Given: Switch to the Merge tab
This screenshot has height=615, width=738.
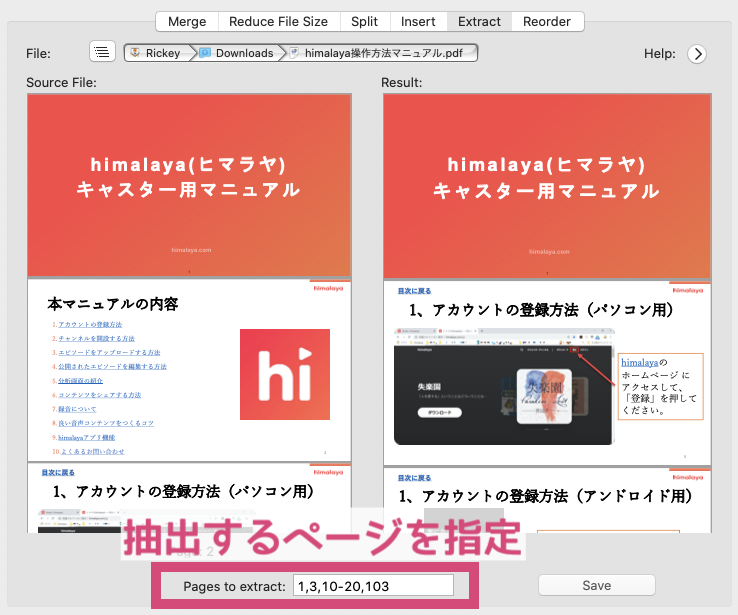Looking at the screenshot, I should coord(187,22).
